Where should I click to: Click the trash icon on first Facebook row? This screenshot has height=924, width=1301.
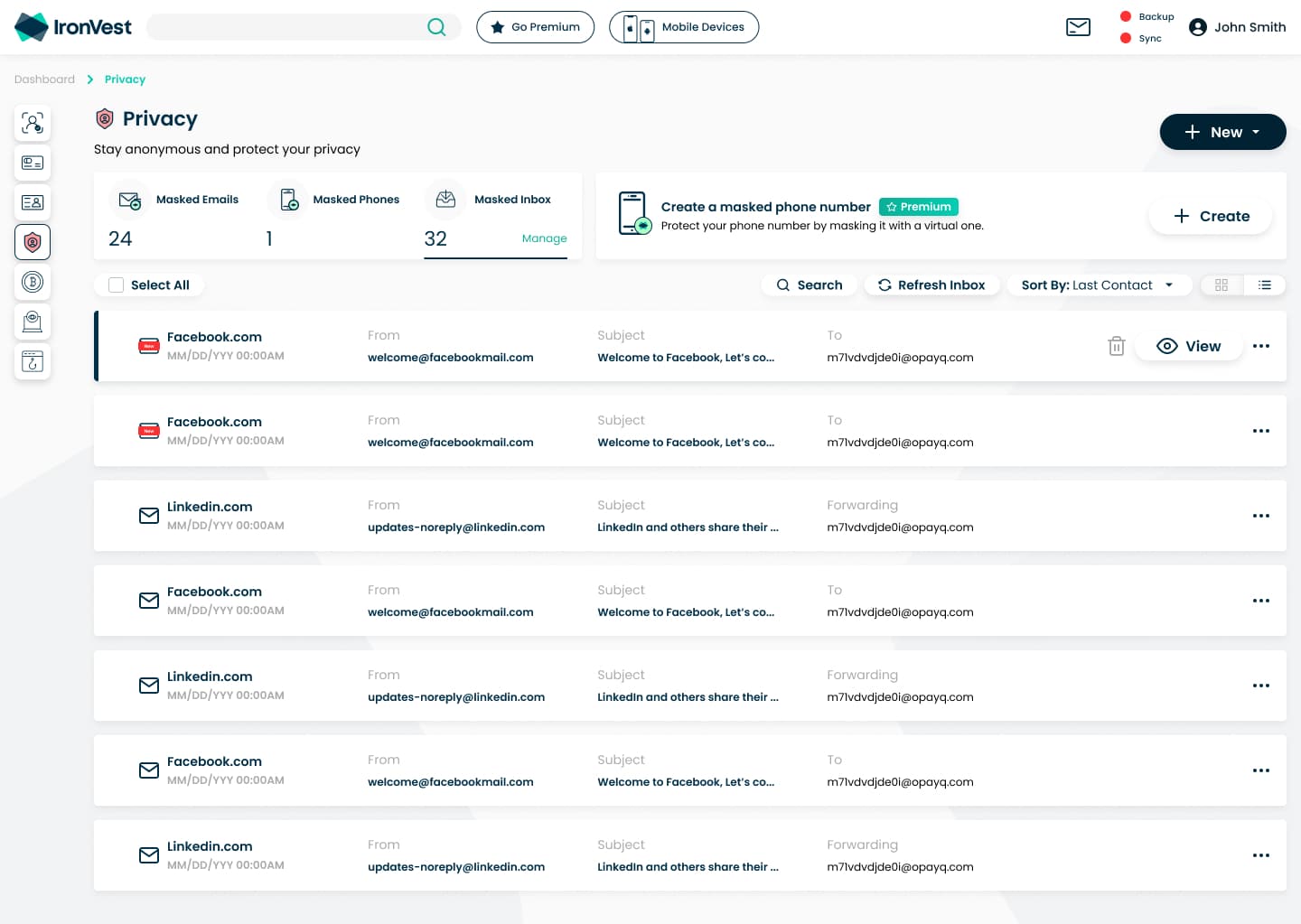coord(1117,346)
